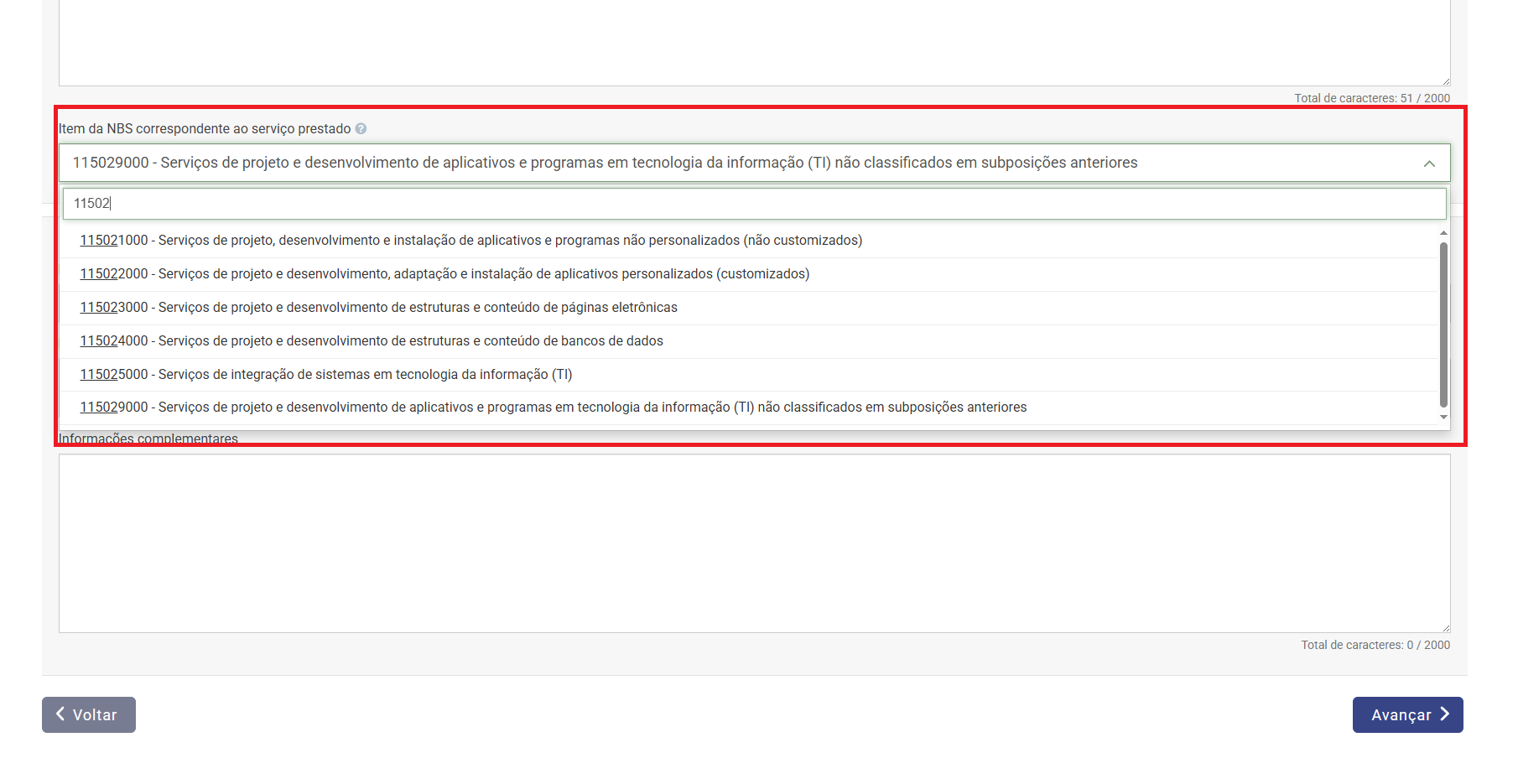The height and width of the screenshot is (784, 1518).
Task: Select option 115021000 non-customized applications
Action: (x=470, y=241)
